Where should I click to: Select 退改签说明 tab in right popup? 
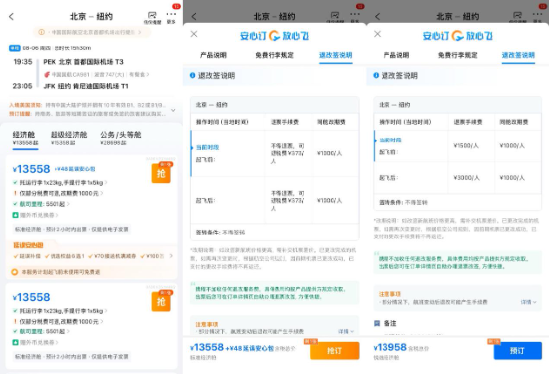(x=518, y=55)
